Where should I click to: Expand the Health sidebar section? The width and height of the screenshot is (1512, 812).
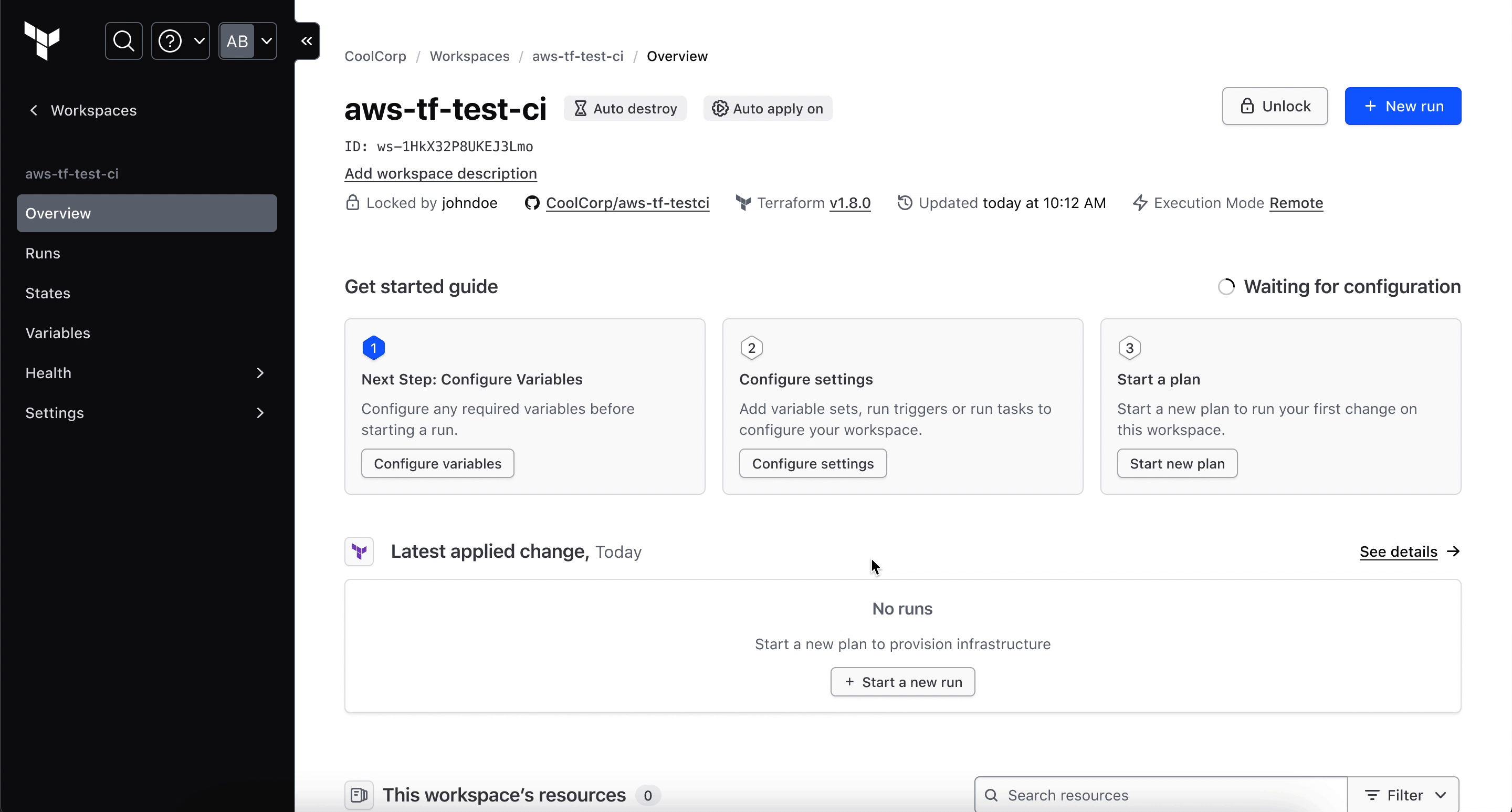click(x=146, y=373)
